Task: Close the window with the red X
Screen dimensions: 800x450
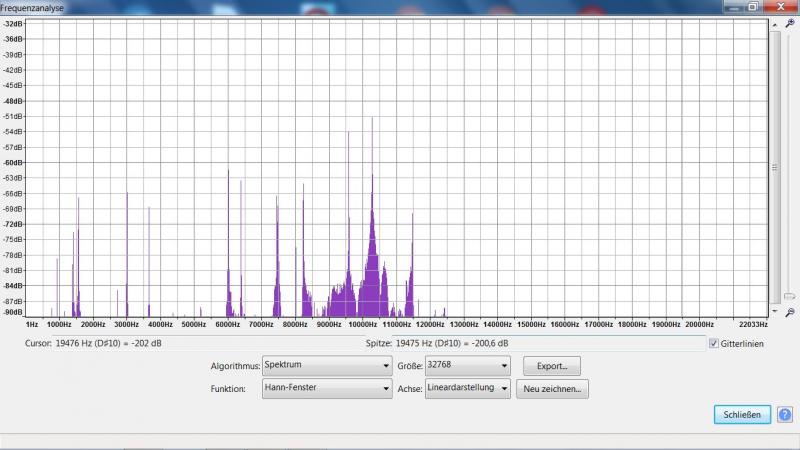Action: pyautogui.click(x=780, y=6)
